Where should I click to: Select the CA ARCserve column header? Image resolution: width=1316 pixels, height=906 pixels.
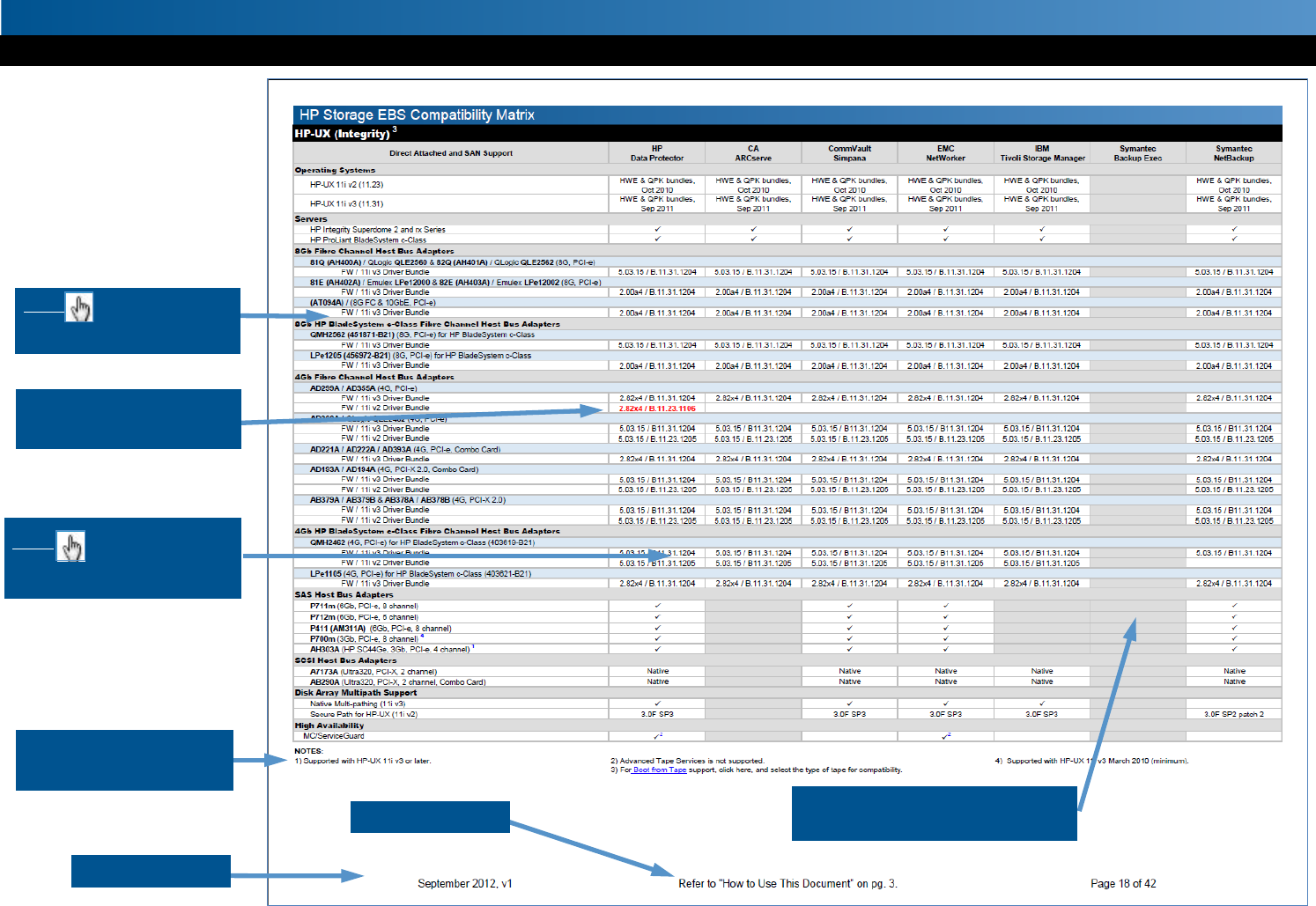753,153
